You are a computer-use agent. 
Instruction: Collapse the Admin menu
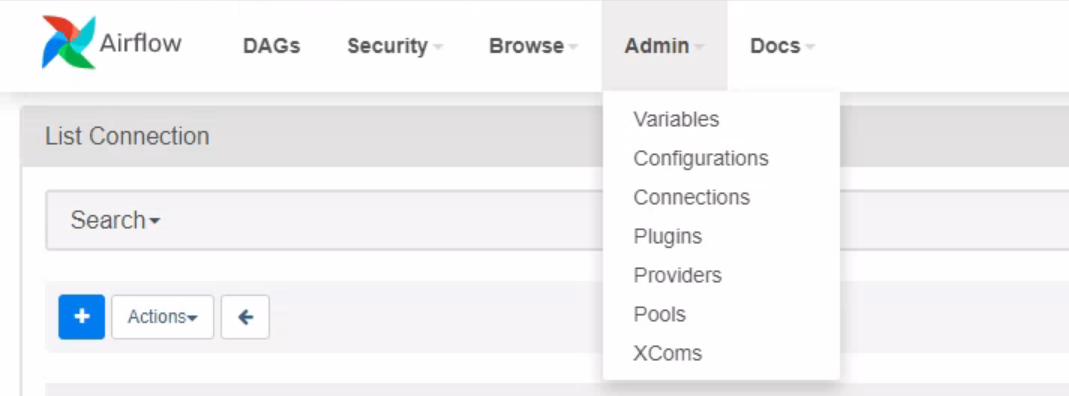click(664, 46)
